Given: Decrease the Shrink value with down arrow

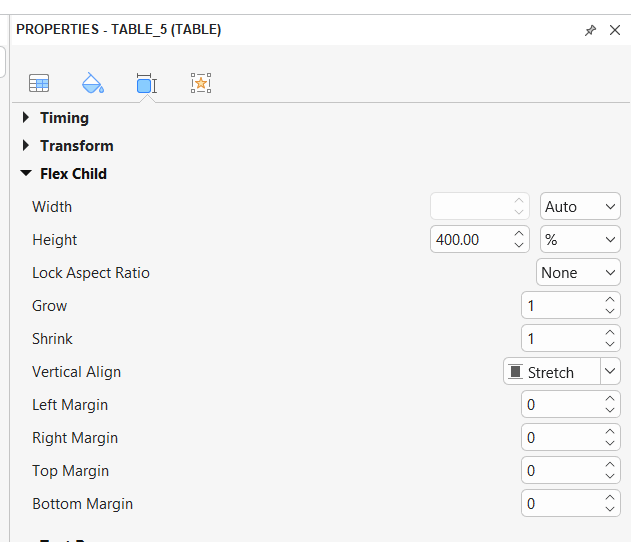Looking at the screenshot, I should point(610,345).
